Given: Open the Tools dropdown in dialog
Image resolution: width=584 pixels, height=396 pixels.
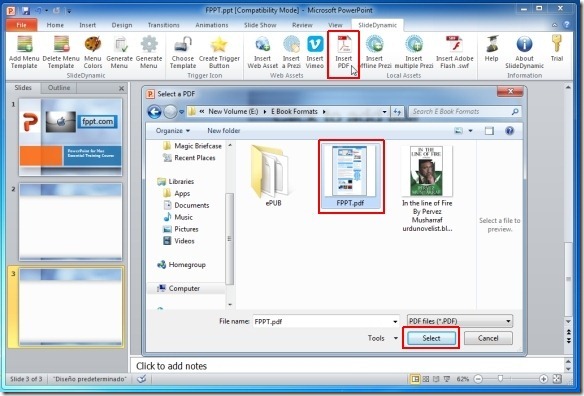Looking at the screenshot, I should pyautogui.click(x=383, y=338).
